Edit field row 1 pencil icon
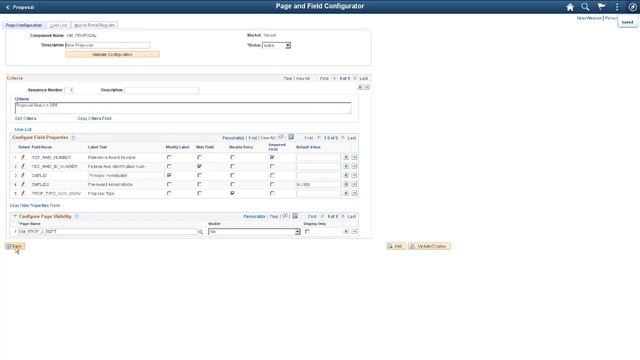Viewport: 640px width, 360px height. [23, 157]
